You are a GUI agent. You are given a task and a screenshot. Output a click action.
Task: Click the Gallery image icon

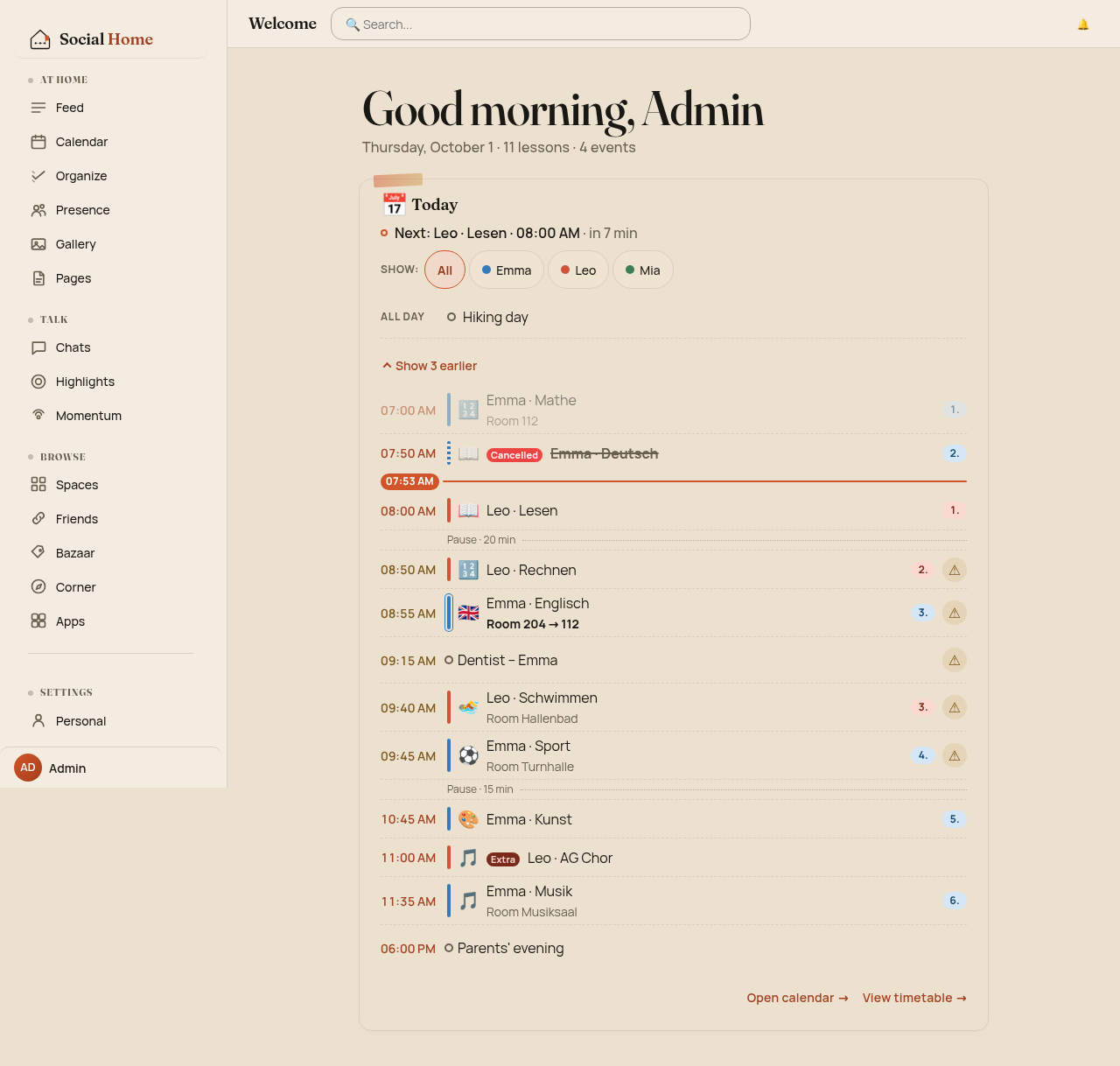(x=38, y=244)
